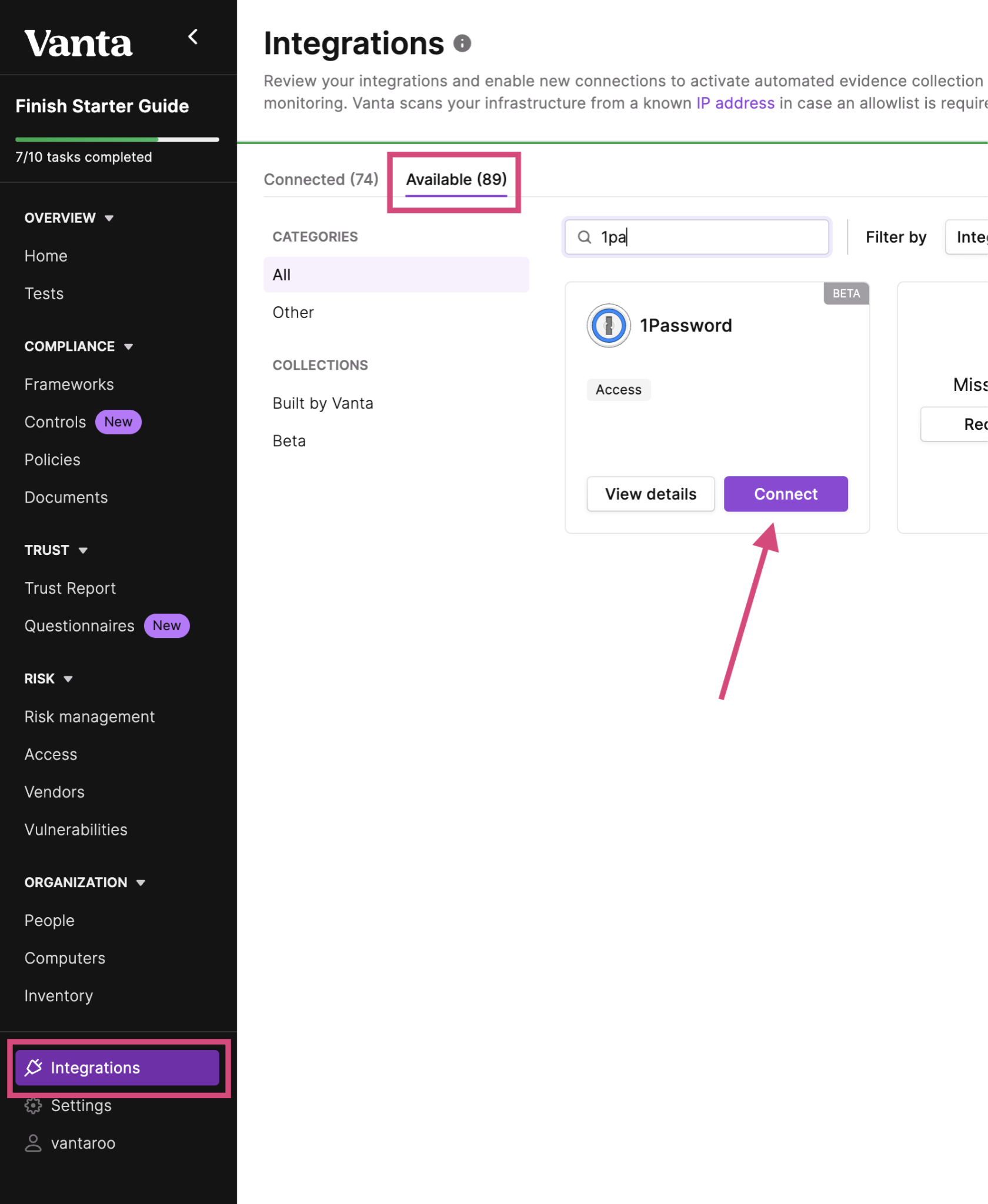Viewport: 988px width, 1204px height.
Task: Go to Frameworks page
Action: 69,384
